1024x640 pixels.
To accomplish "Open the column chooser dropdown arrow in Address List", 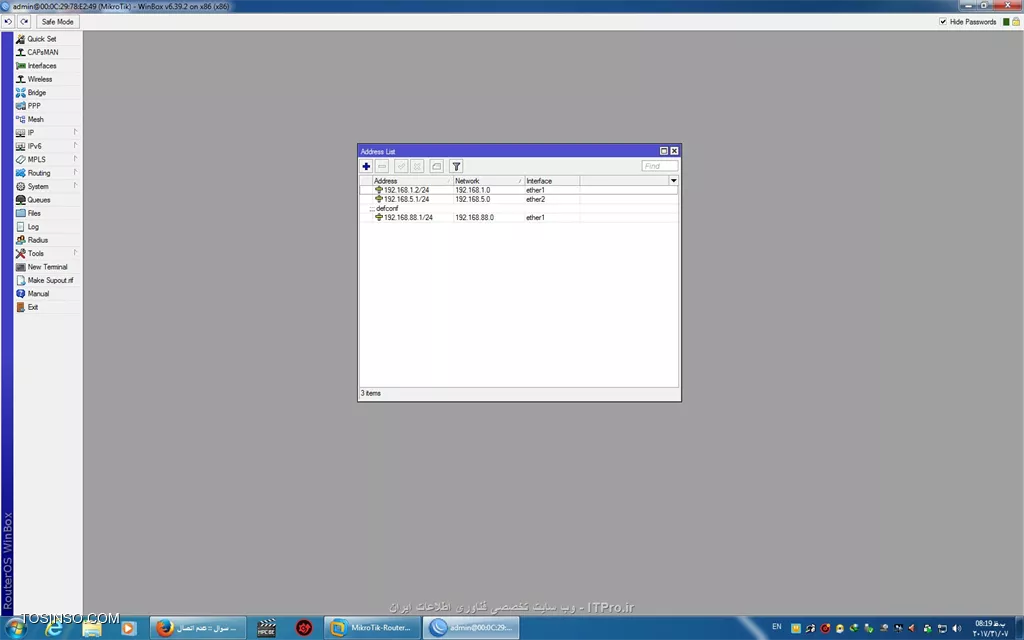I will [673, 181].
